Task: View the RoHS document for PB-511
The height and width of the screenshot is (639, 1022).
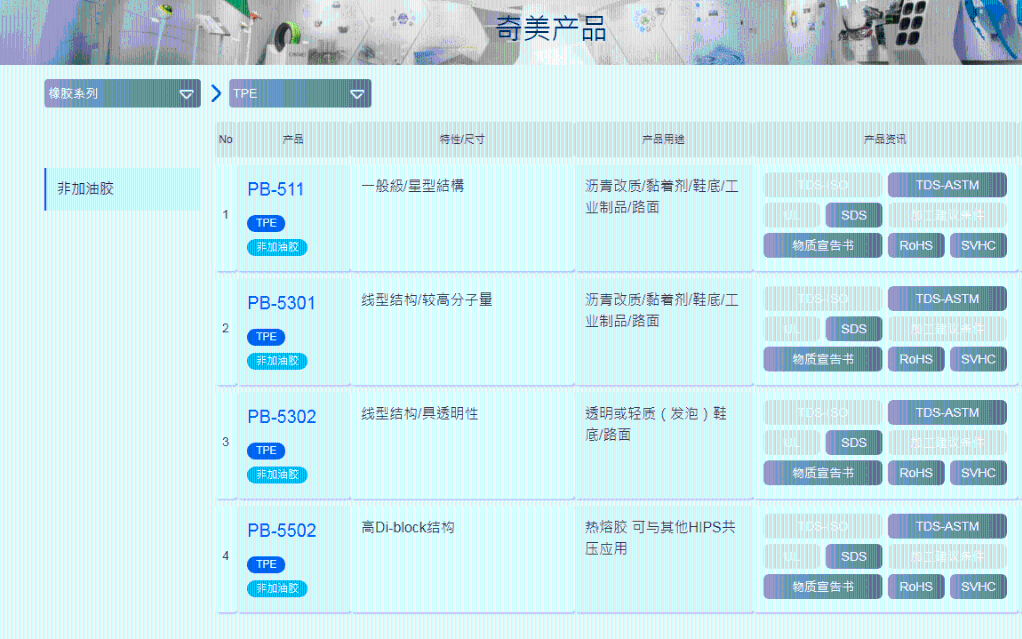Action: click(916, 246)
